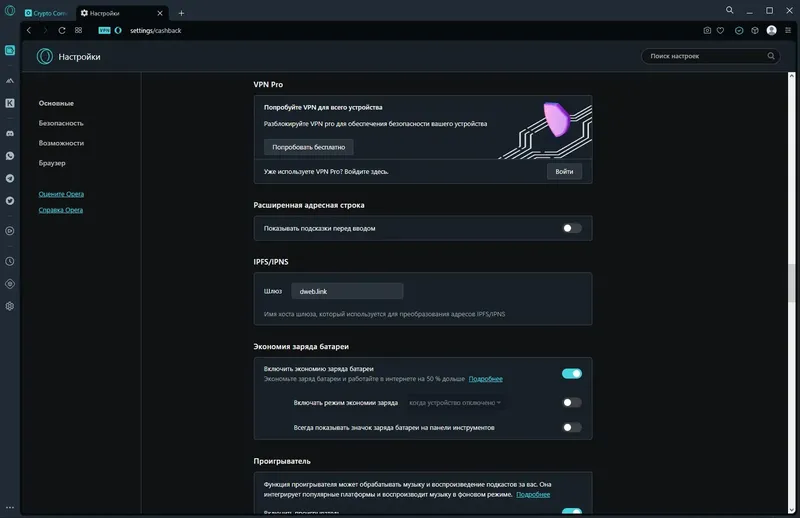Click the Opera logo beside the Настройки heading

45,56
